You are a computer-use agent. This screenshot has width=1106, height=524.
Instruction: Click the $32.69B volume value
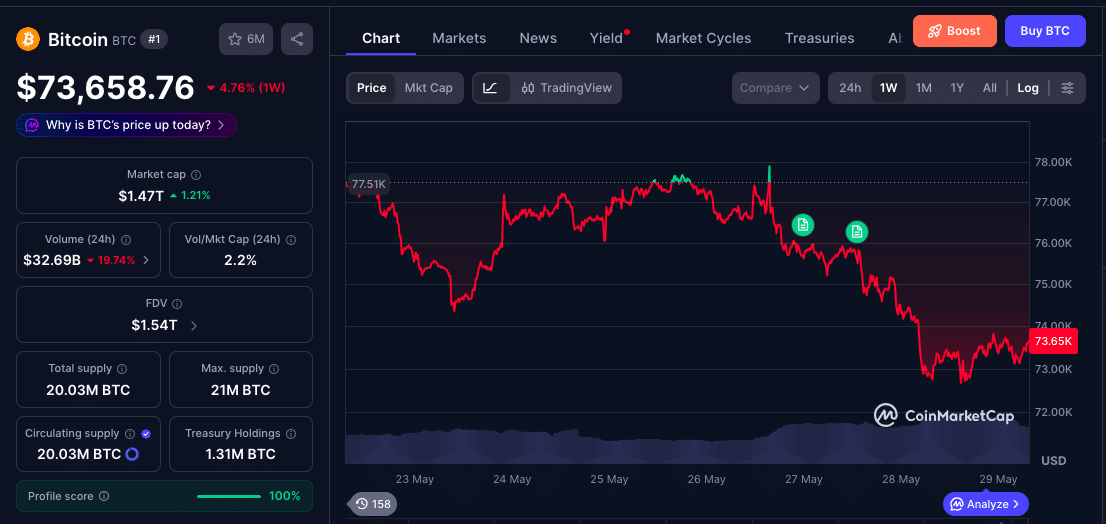tap(52, 260)
